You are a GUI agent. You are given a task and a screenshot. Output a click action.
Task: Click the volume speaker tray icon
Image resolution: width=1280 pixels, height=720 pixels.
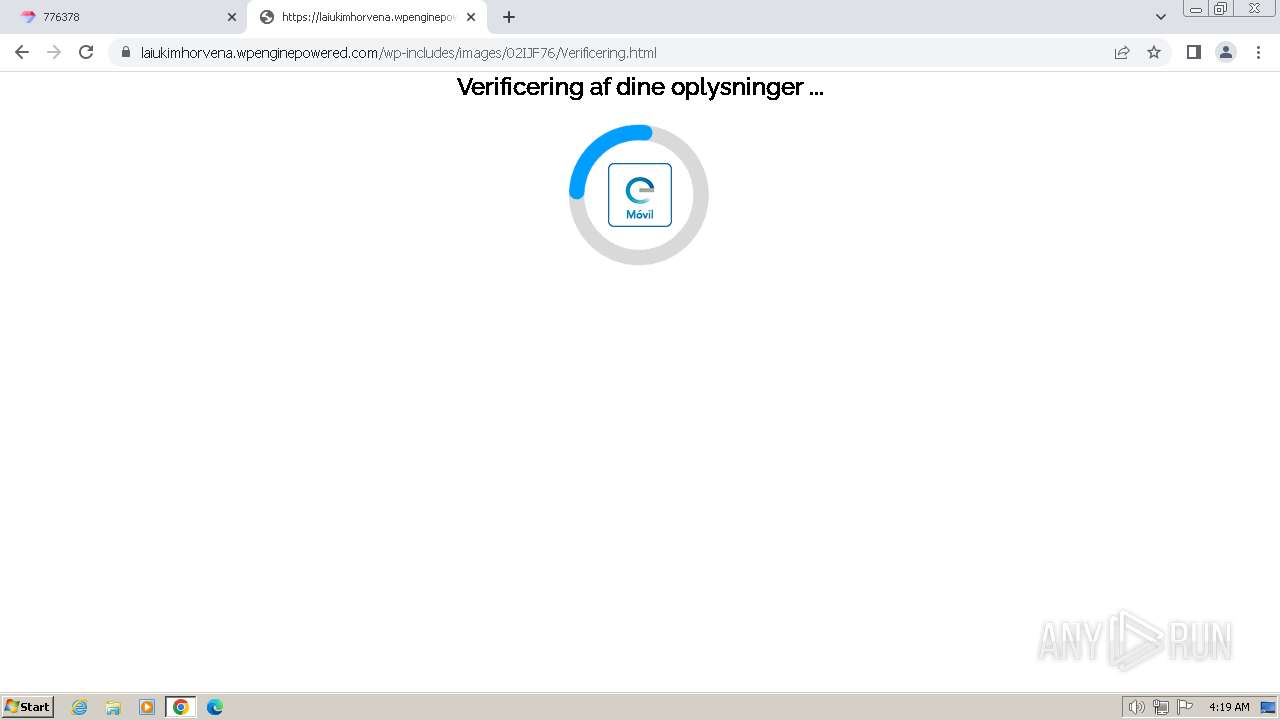point(1136,707)
